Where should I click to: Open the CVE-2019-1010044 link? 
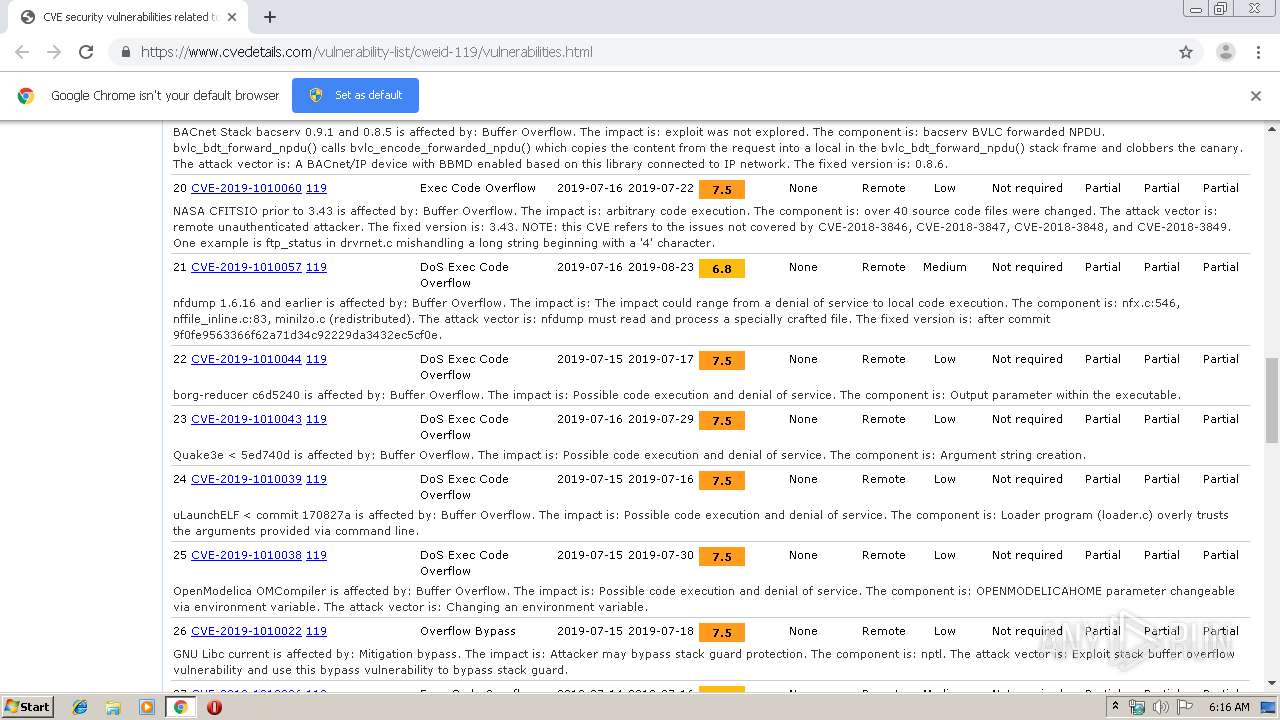click(x=246, y=359)
